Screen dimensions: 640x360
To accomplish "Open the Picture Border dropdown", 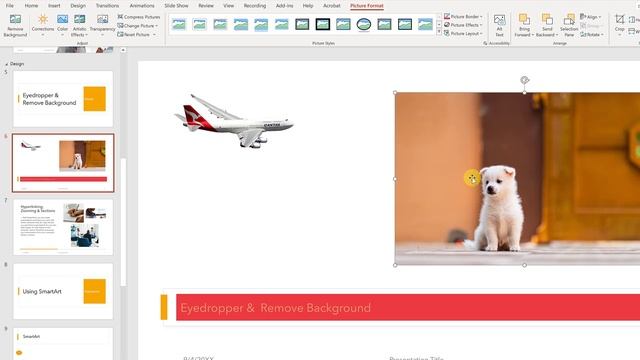I will click(x=463, y=16).
